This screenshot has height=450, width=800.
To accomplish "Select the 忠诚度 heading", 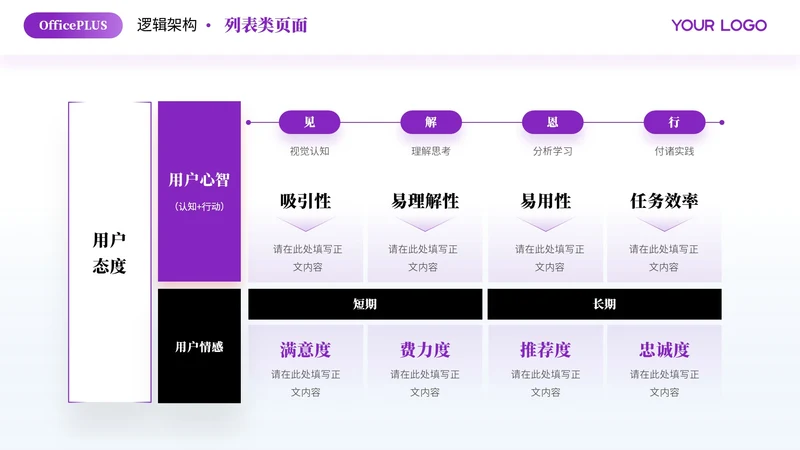I will 664,349.
